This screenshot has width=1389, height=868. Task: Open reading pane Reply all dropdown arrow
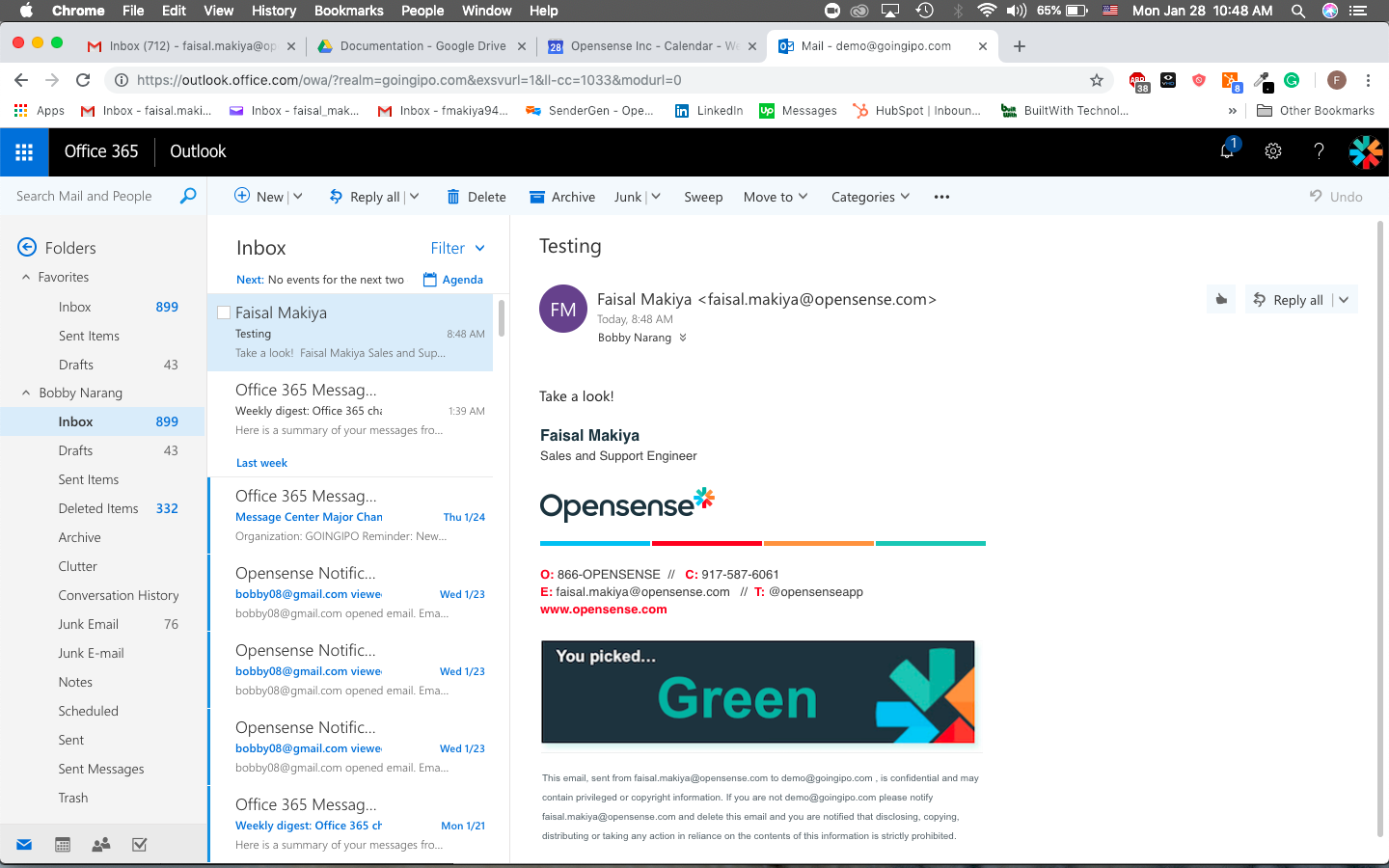pyautogui.click(x=1344, y=300)
